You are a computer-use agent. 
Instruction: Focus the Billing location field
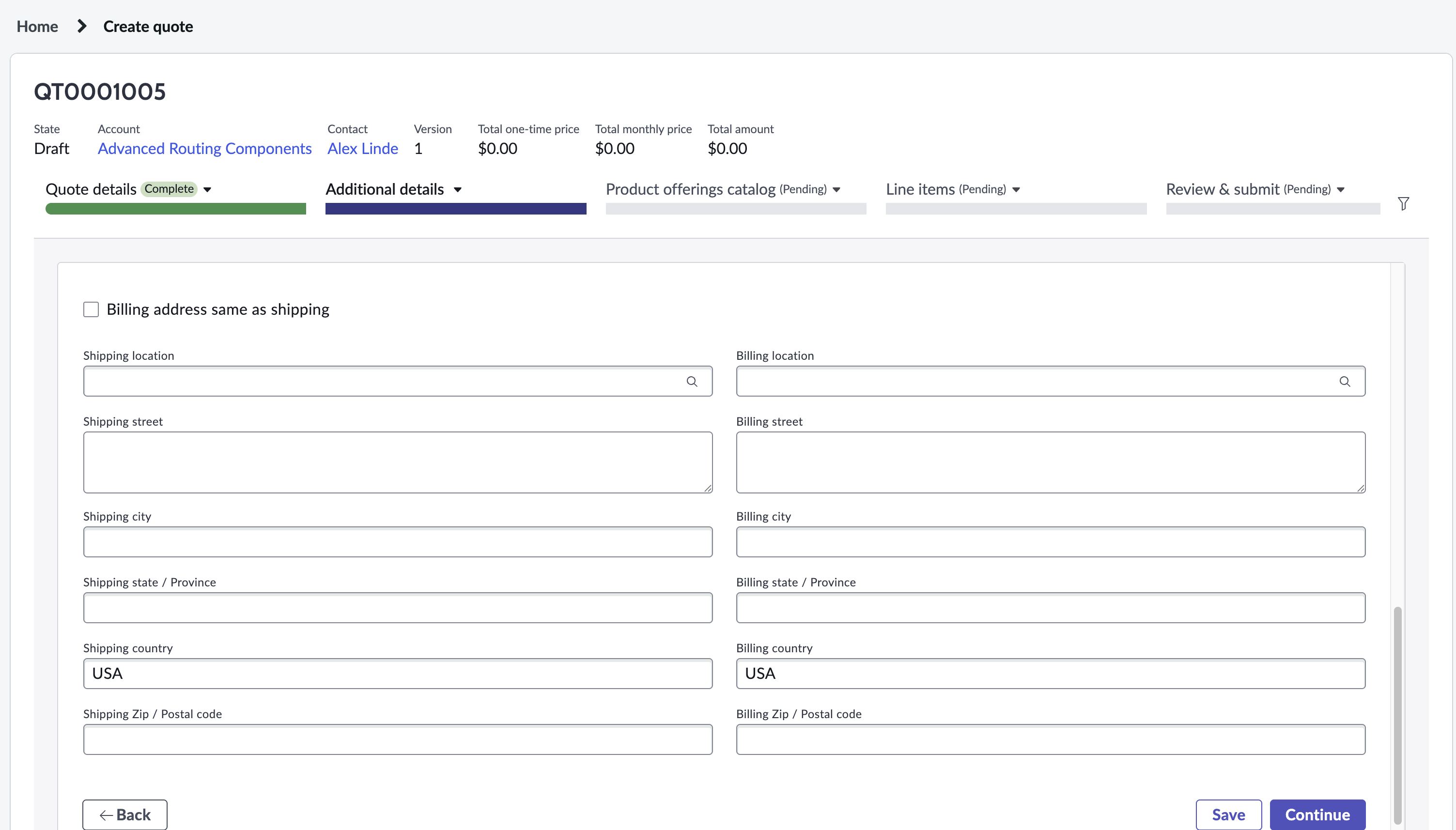click(1050, 382)
